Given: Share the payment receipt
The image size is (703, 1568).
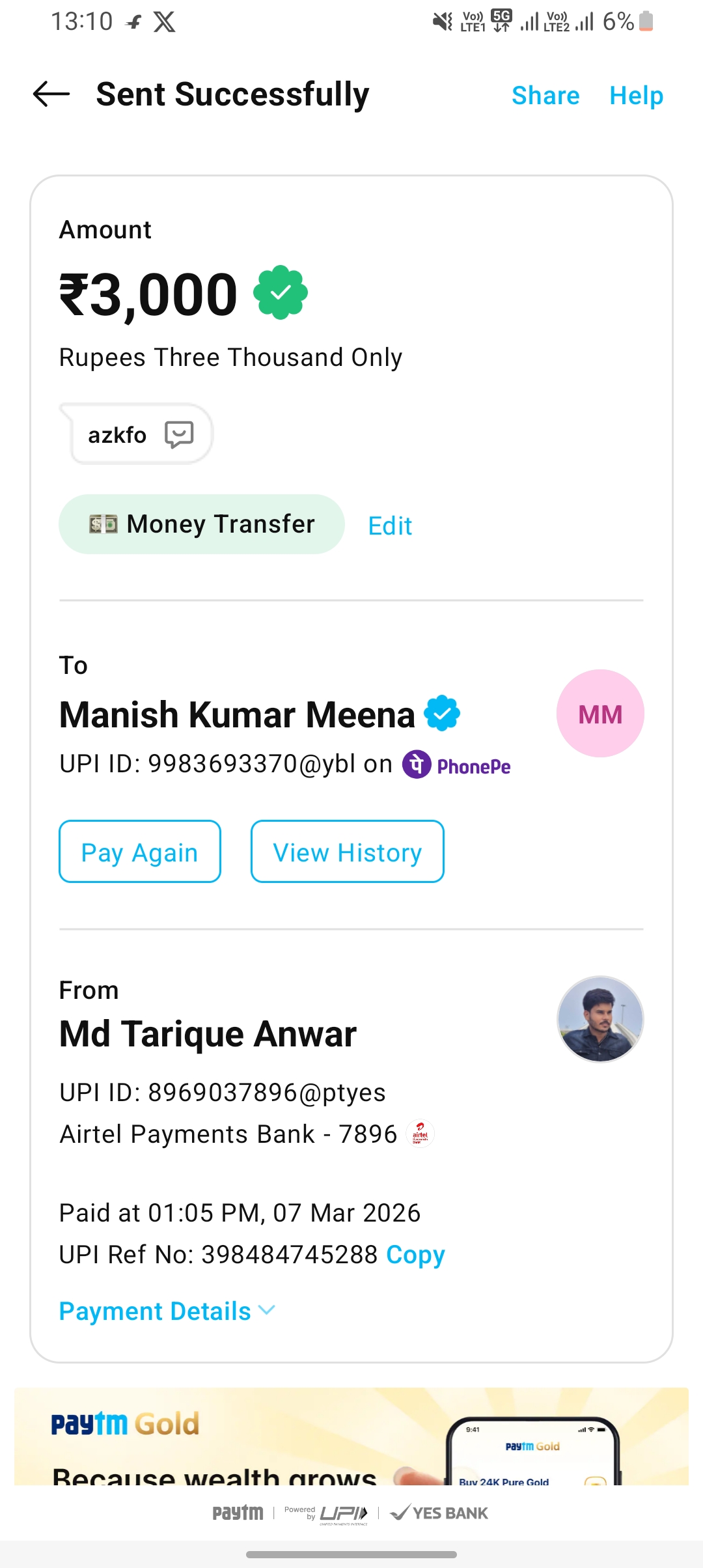Looking at the screenshot, I should [545, 96].
